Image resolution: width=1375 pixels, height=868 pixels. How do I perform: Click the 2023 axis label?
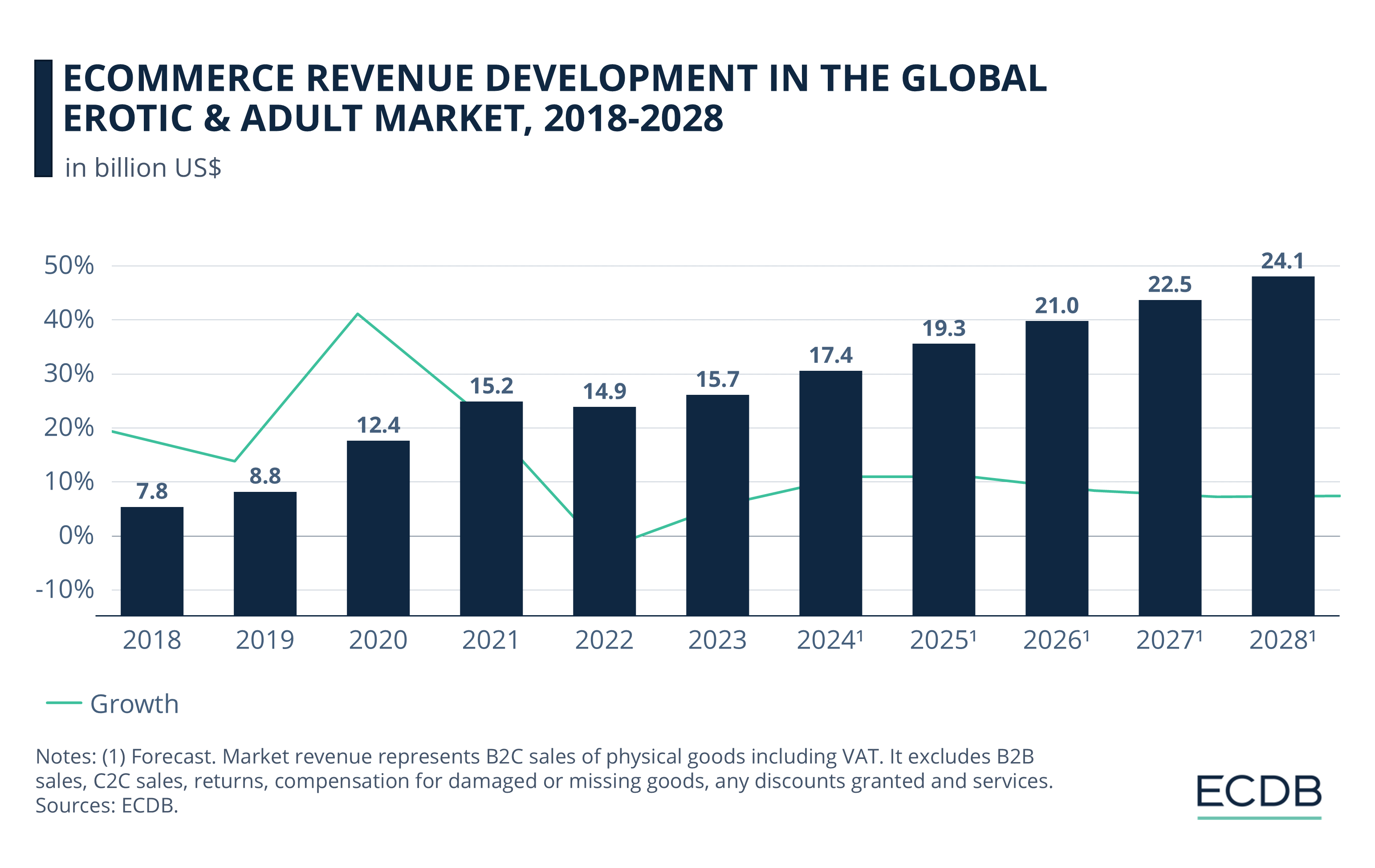click(717, 640)
